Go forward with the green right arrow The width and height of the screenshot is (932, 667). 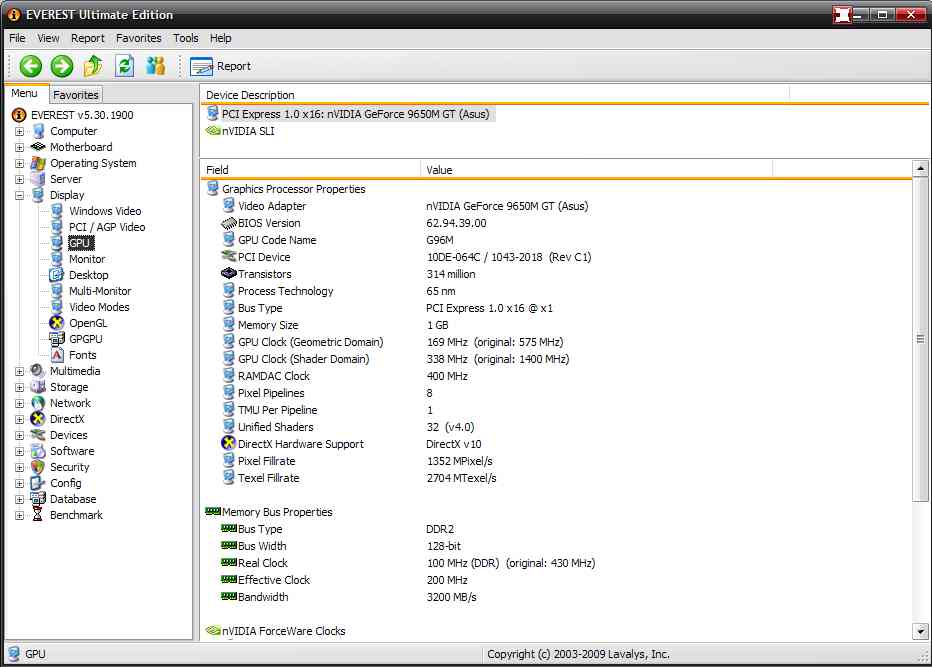point(62,66)
